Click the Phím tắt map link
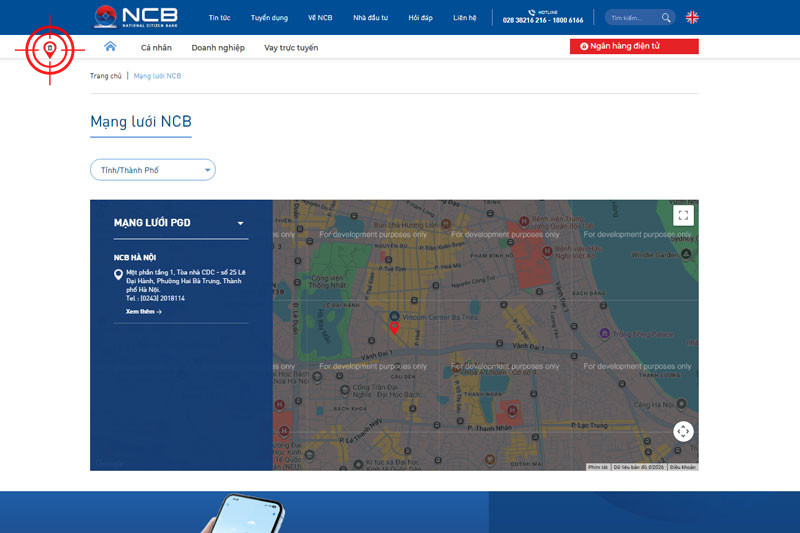 pyautogui.click(x=597, y=467)
